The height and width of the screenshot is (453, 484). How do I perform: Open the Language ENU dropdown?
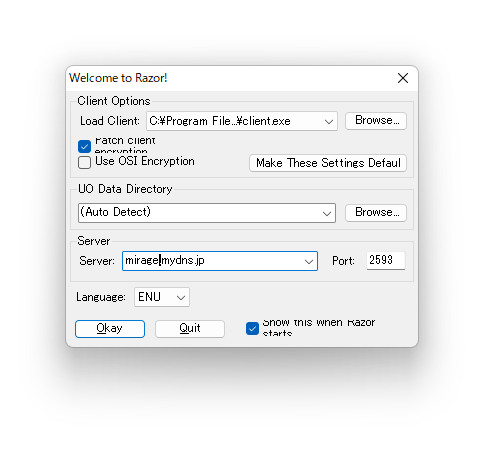(x=162, y=297)
